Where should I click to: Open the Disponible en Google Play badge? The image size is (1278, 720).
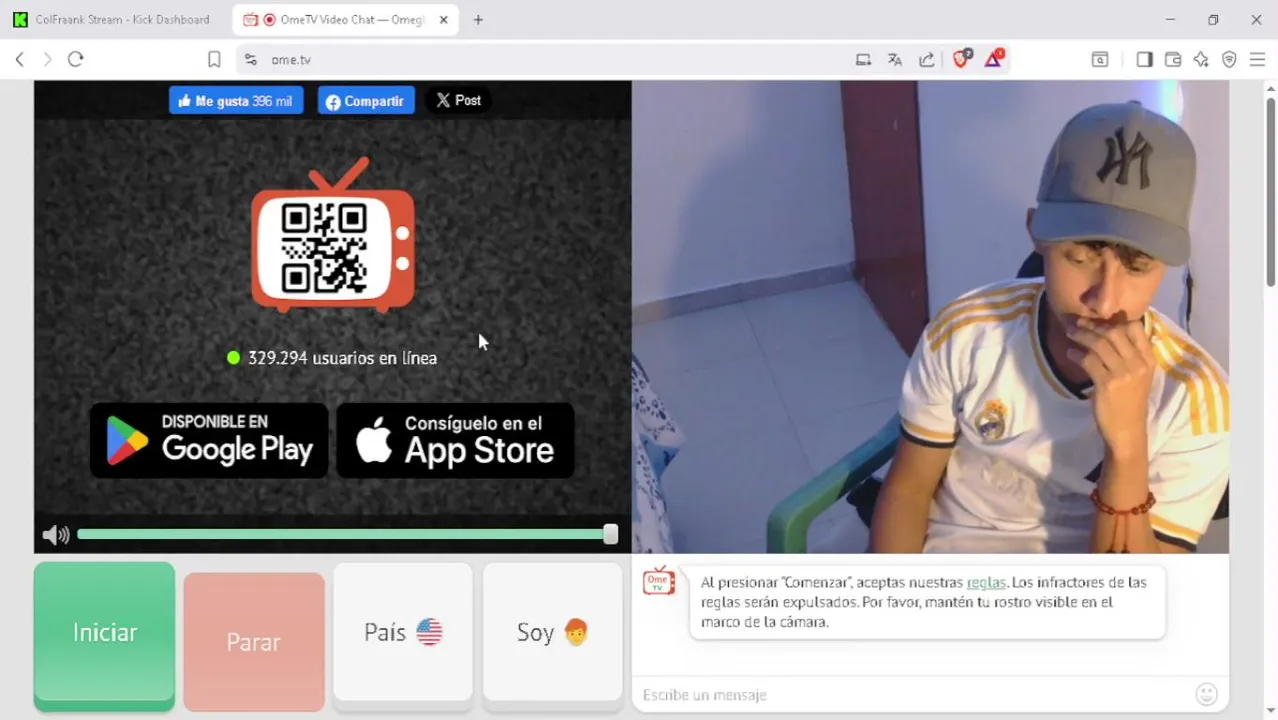click(209, 440)
